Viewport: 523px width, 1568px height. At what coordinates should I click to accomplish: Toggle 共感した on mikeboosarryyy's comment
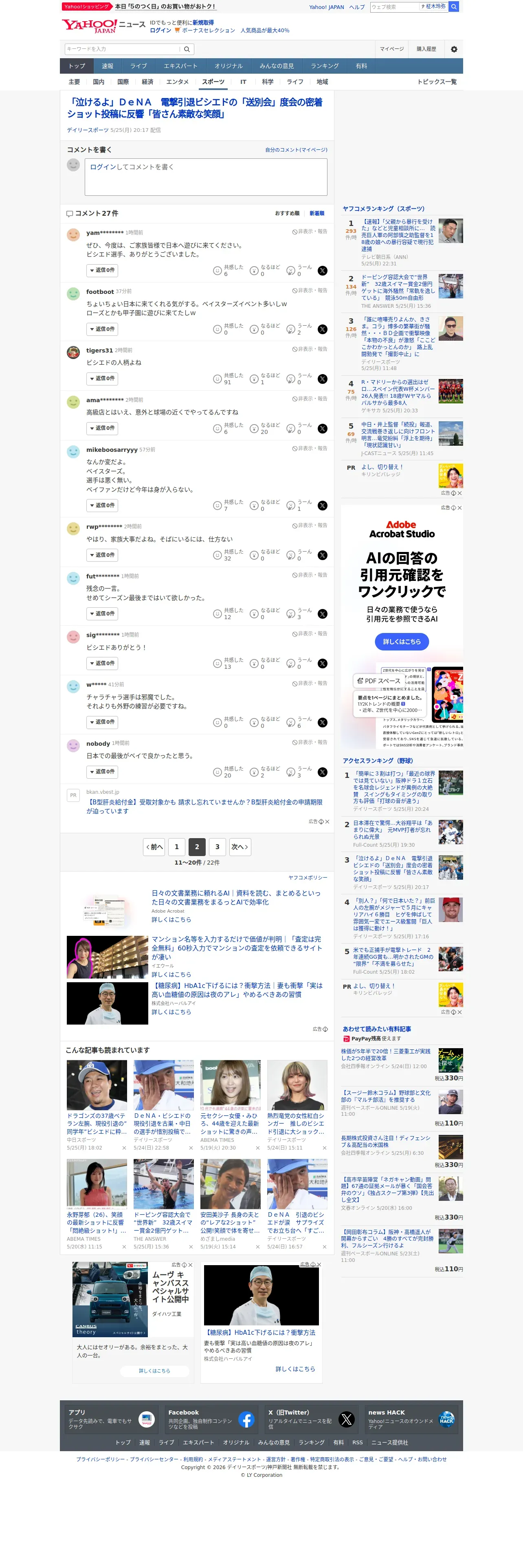[x=228, y=505]
